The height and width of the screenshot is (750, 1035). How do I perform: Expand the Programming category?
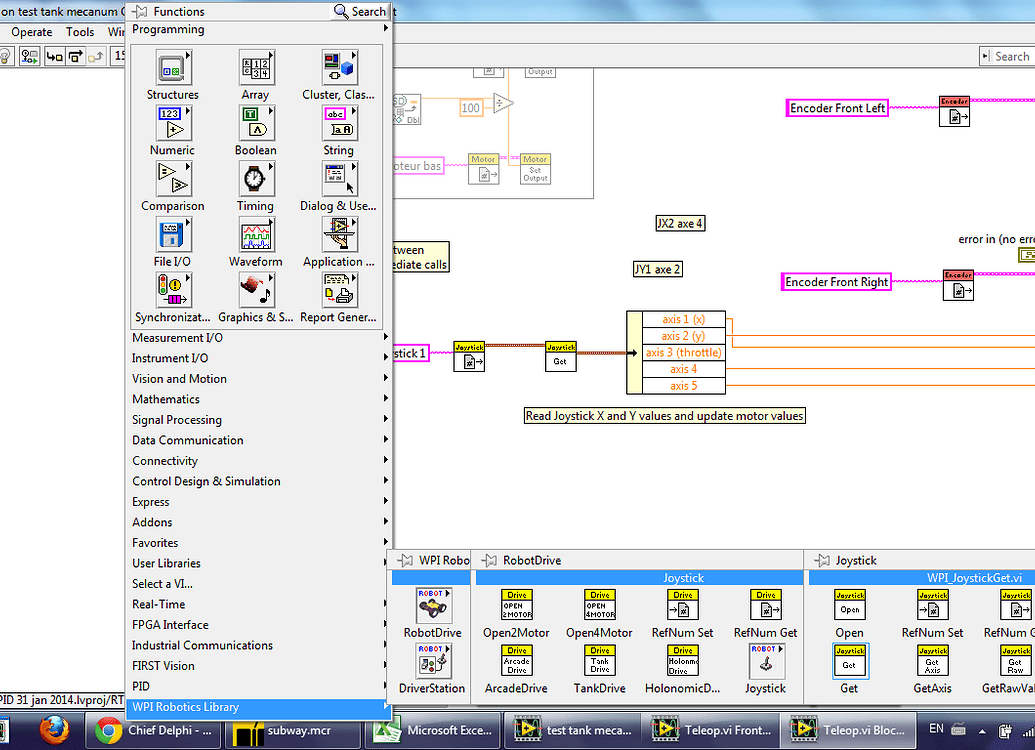point(259,29)
